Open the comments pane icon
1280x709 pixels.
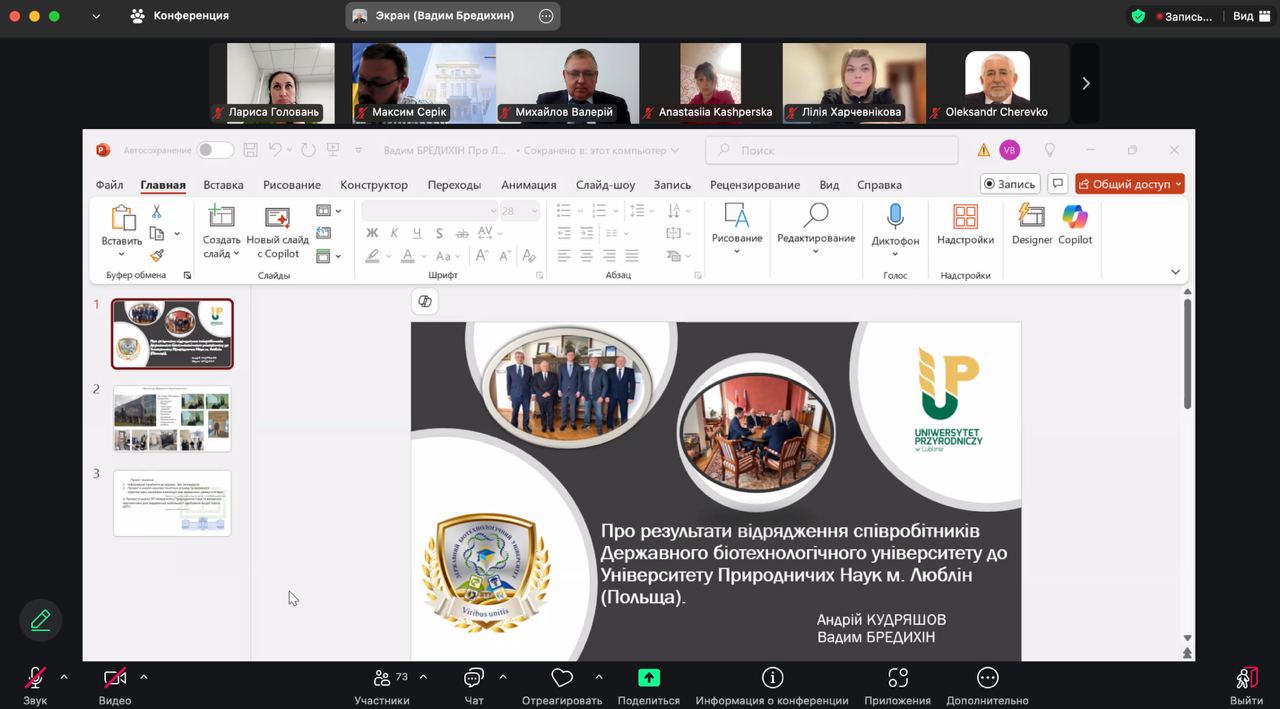pos(1057,184)
